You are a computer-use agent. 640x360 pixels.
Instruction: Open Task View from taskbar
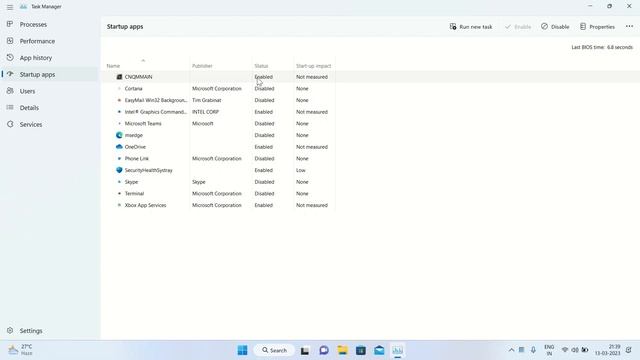tap(305, 350)
